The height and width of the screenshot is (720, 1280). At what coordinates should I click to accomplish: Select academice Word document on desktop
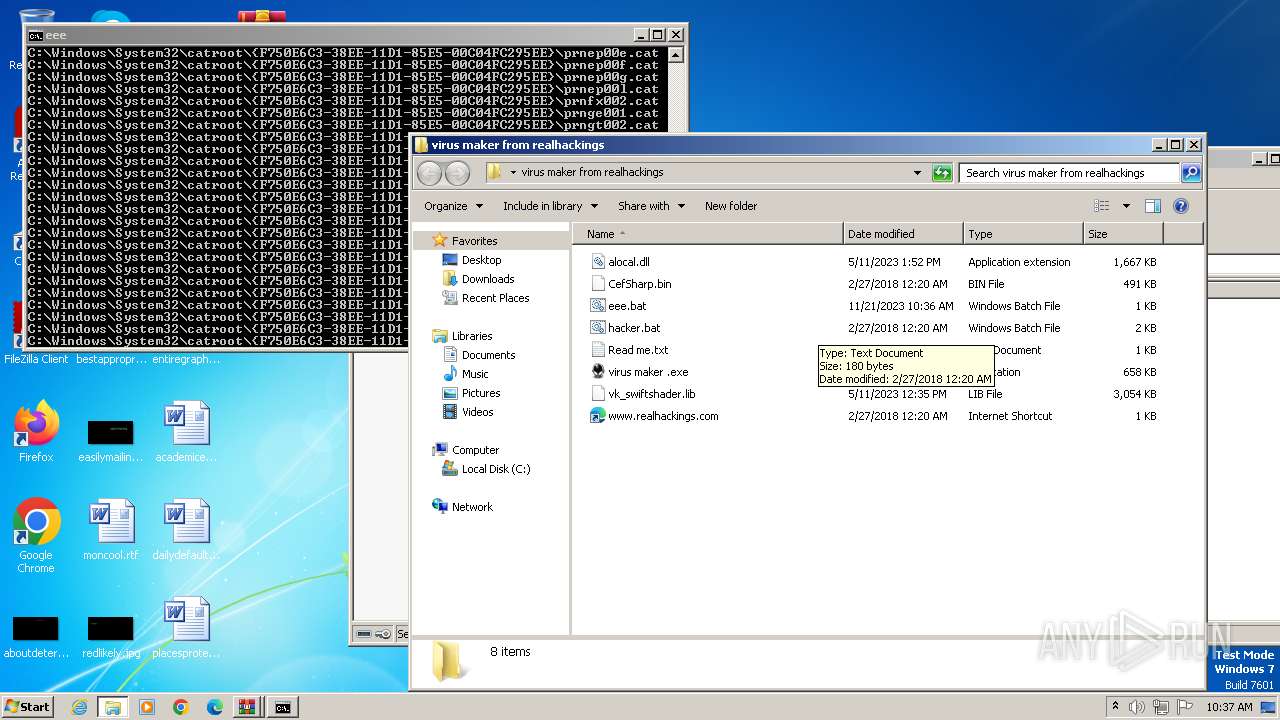(186, 432)
